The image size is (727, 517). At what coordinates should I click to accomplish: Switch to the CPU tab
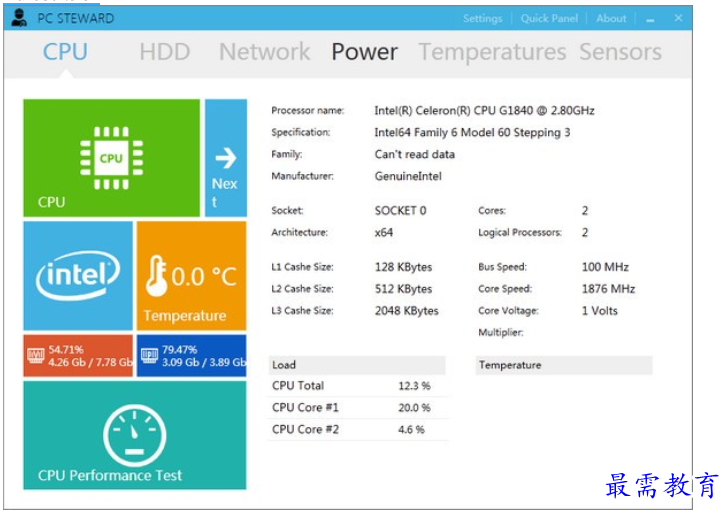click(x=65, y=51)
